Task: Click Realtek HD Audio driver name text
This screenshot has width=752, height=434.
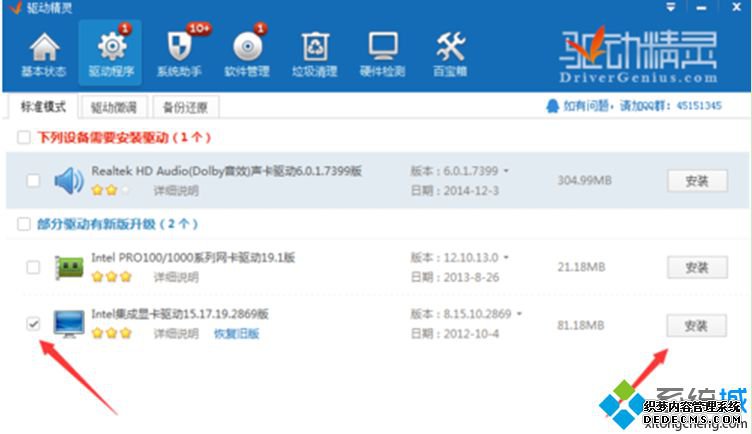Action: (x=226, y=171)
